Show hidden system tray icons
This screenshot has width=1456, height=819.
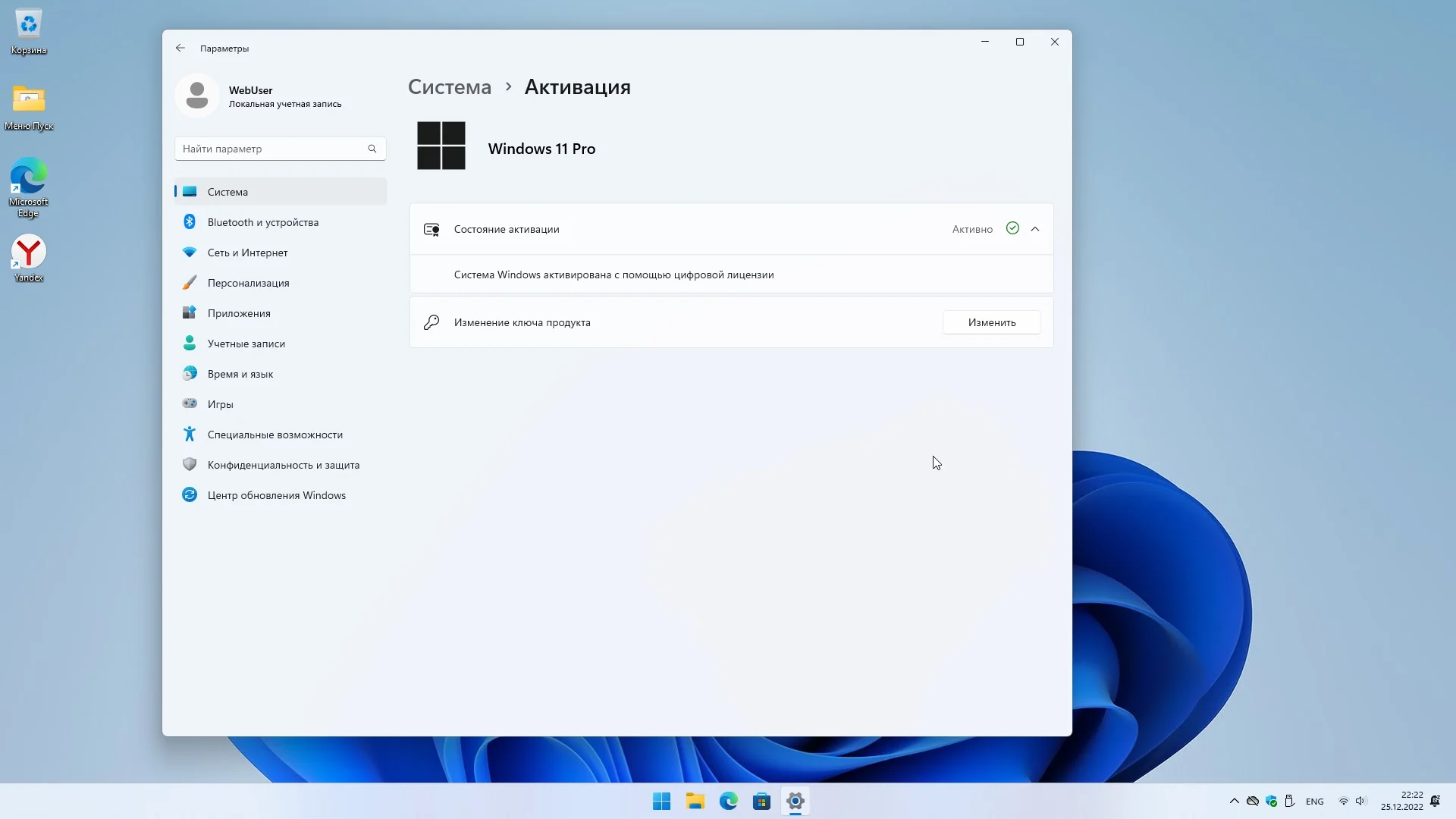point(1234,801)
